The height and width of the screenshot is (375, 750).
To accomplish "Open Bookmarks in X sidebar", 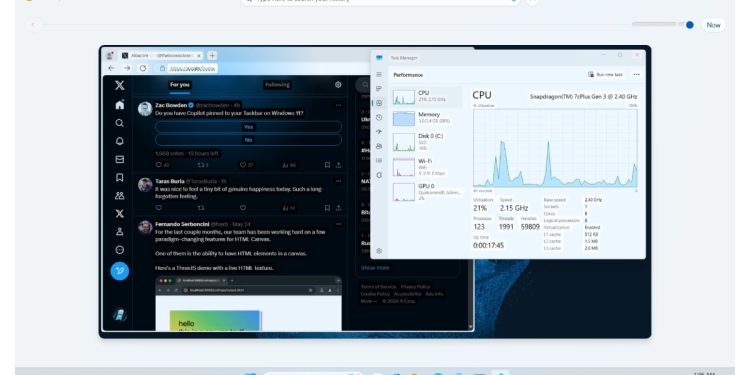I will 120,177.
